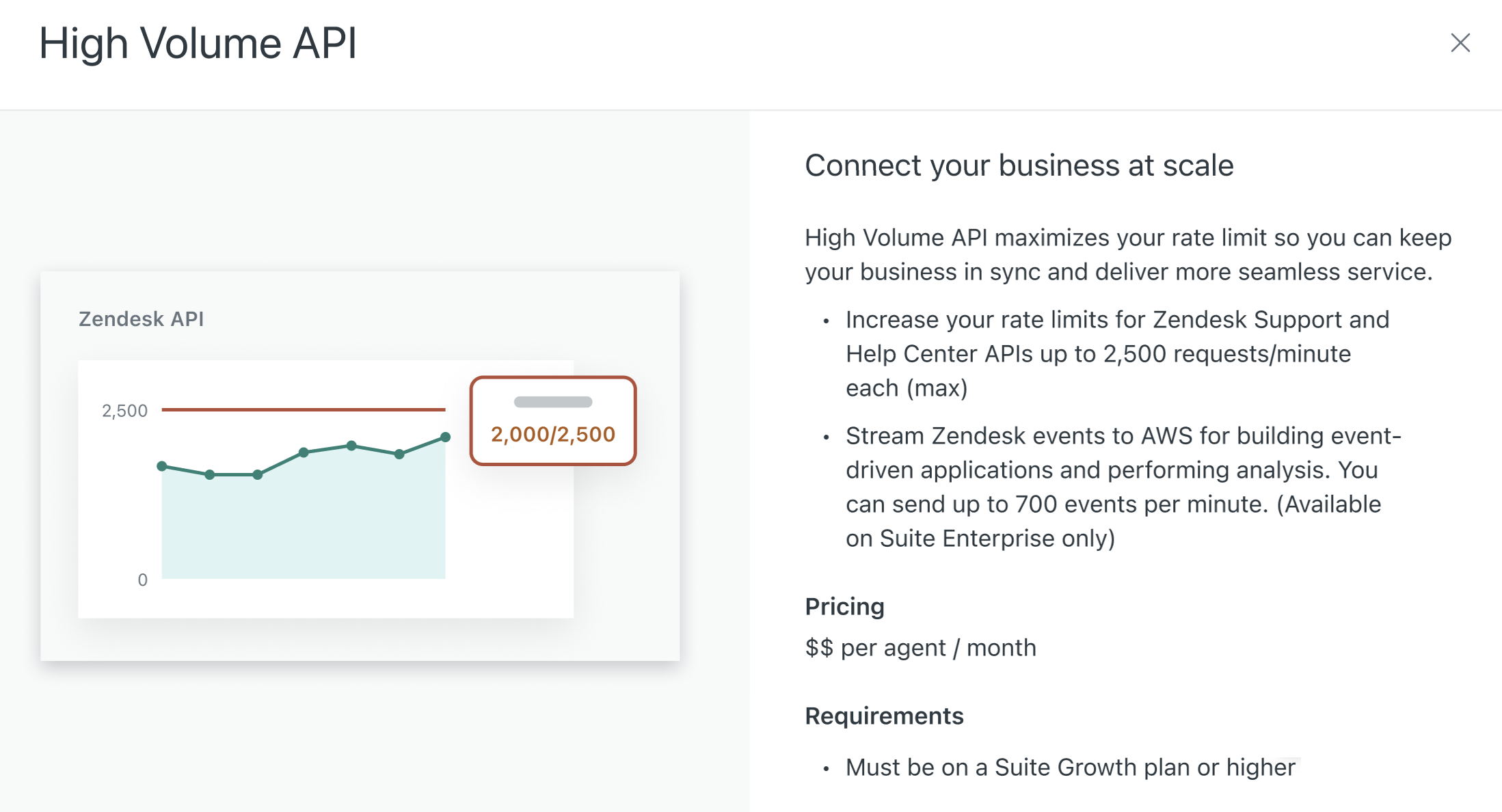Click the 0 axis label
The height and width of the screenshot is (812, 1502).
(143, 580)
